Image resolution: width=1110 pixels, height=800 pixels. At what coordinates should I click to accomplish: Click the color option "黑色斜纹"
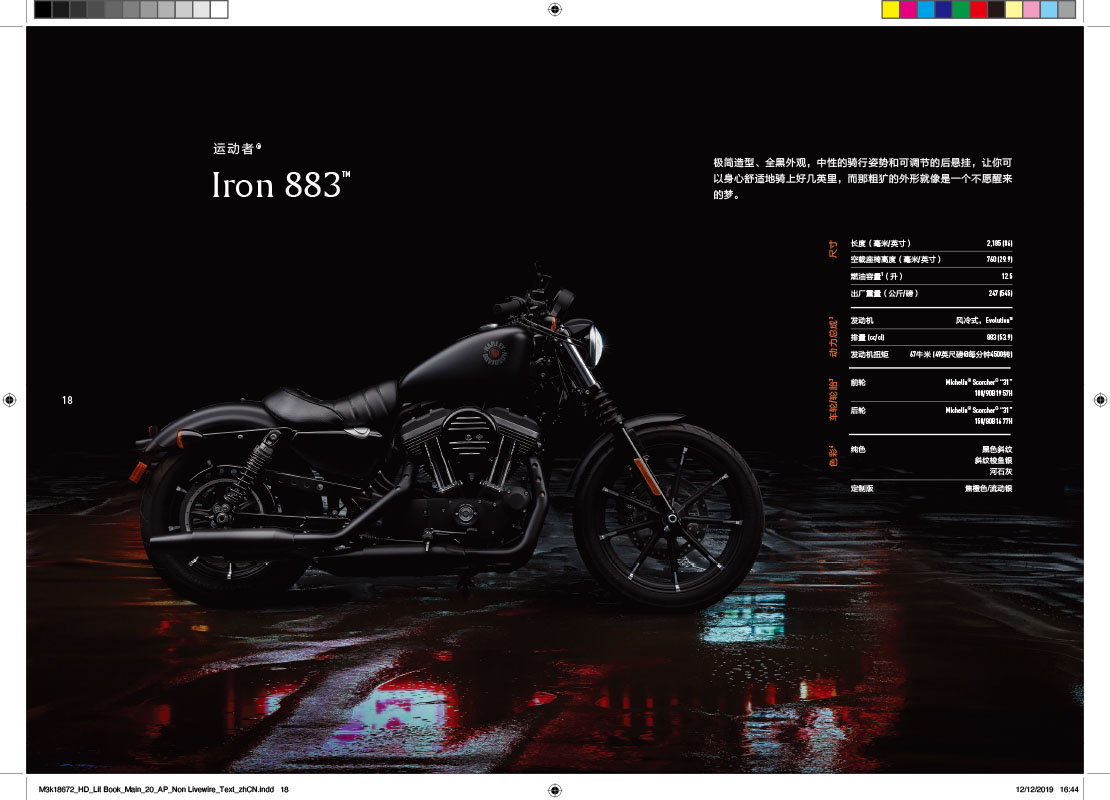tap(997, 450)
